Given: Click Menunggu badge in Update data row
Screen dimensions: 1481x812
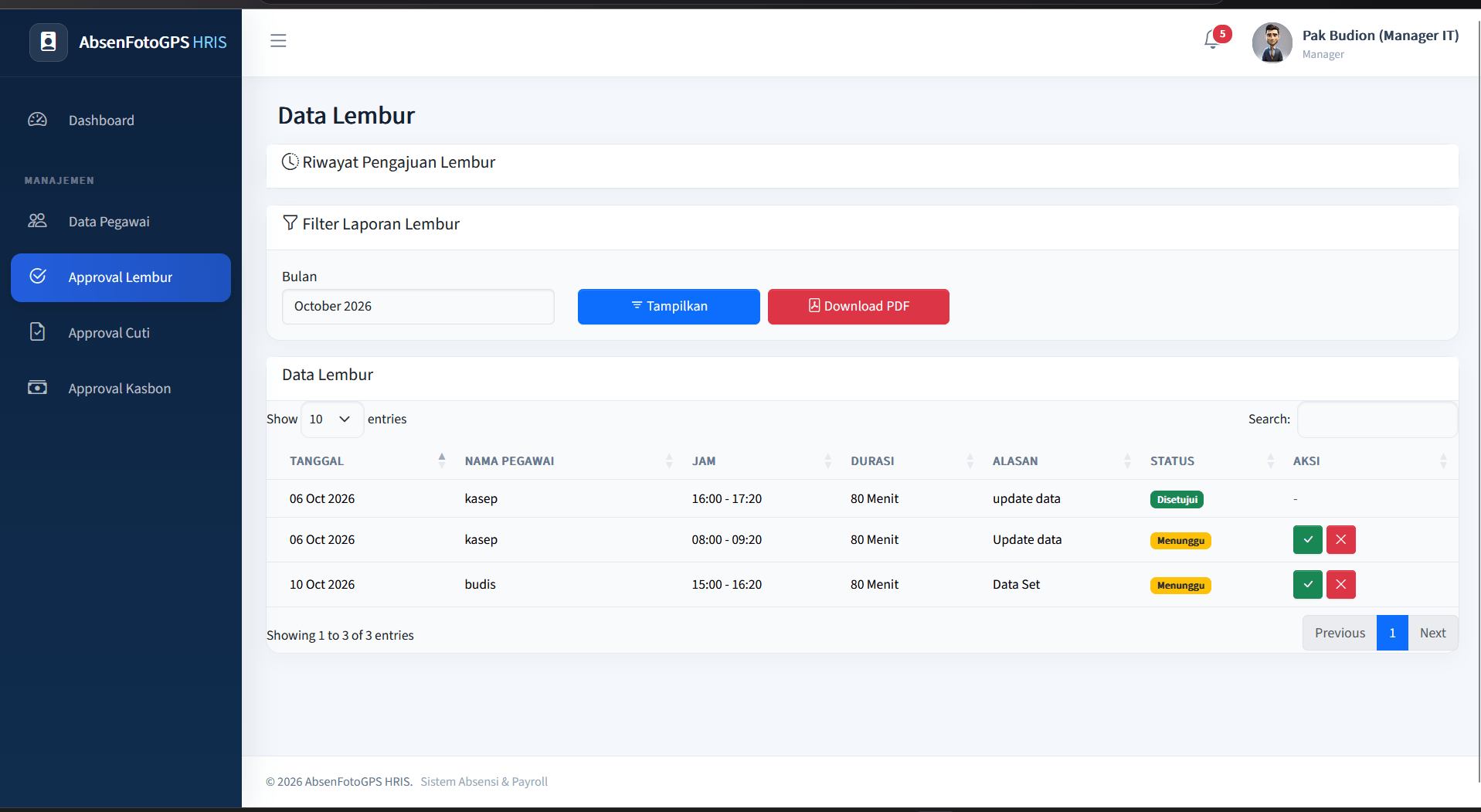Looking at the screenshot, I should [1180, 541].
